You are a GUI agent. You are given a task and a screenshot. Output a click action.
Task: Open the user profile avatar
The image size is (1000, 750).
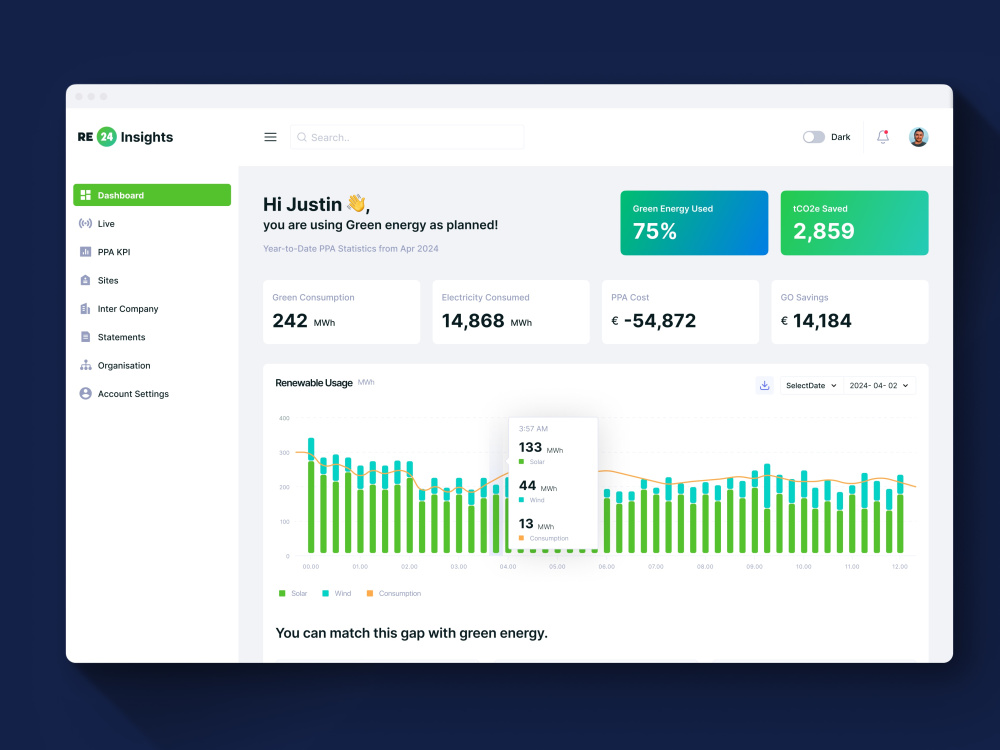918,136
